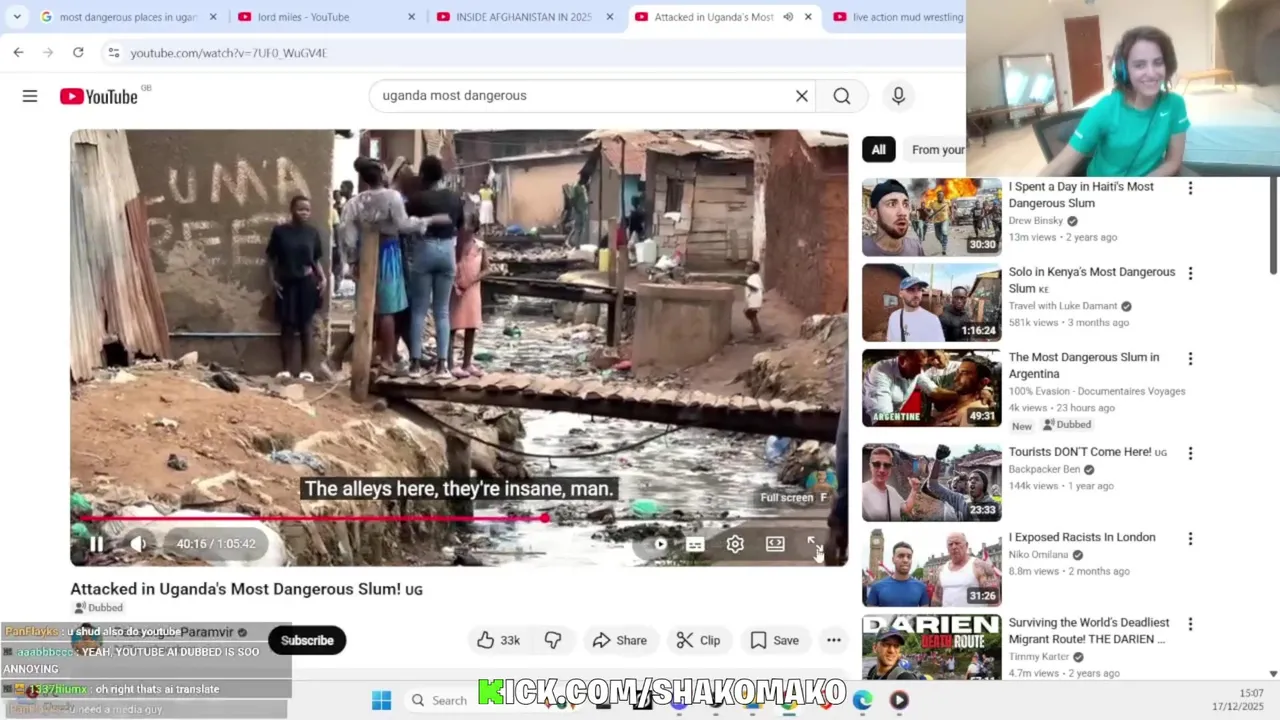
Task: Click the browser address bar URL
Action: [229, 53]
